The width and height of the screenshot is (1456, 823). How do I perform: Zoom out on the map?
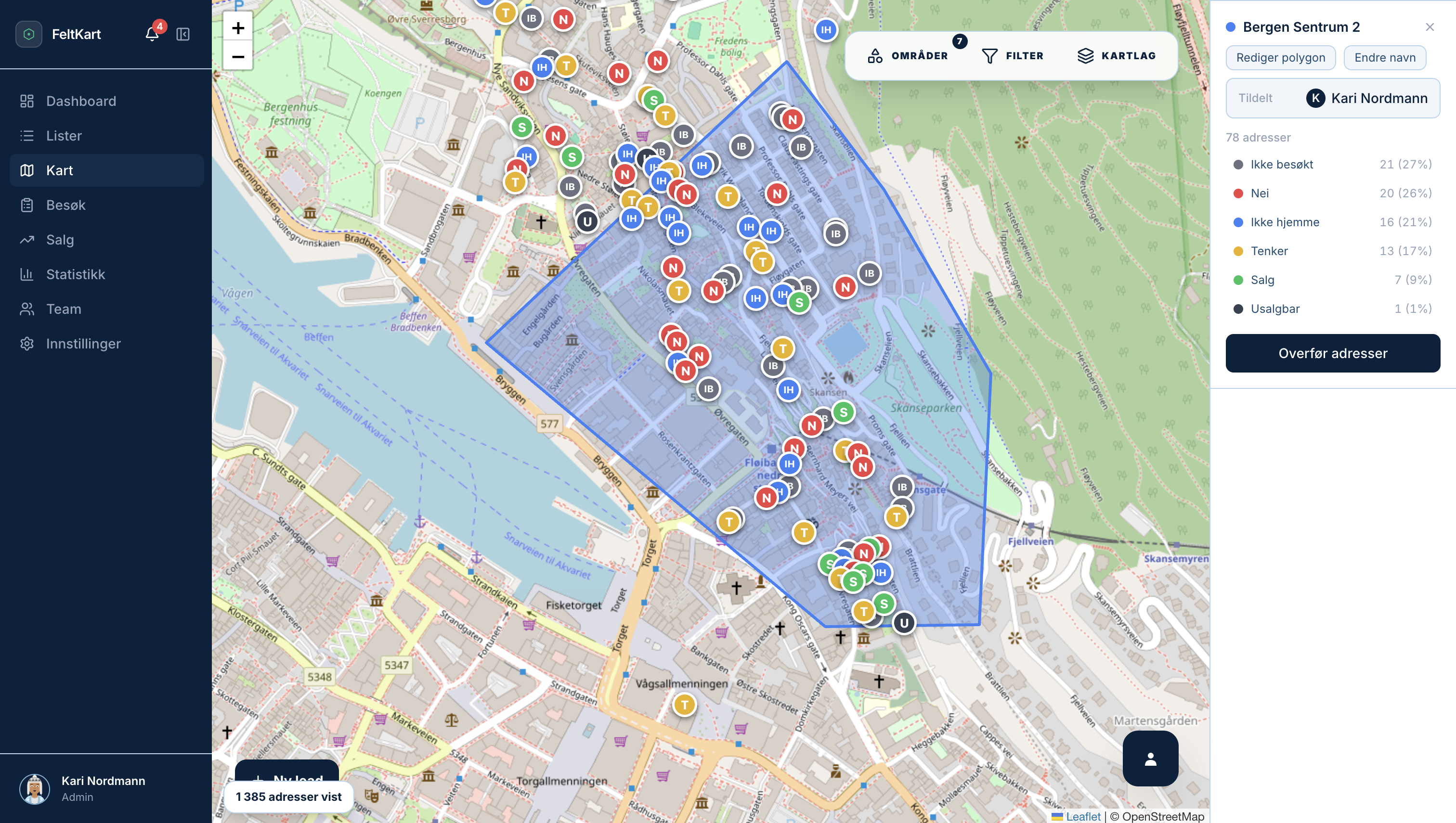tap(238, 56)
